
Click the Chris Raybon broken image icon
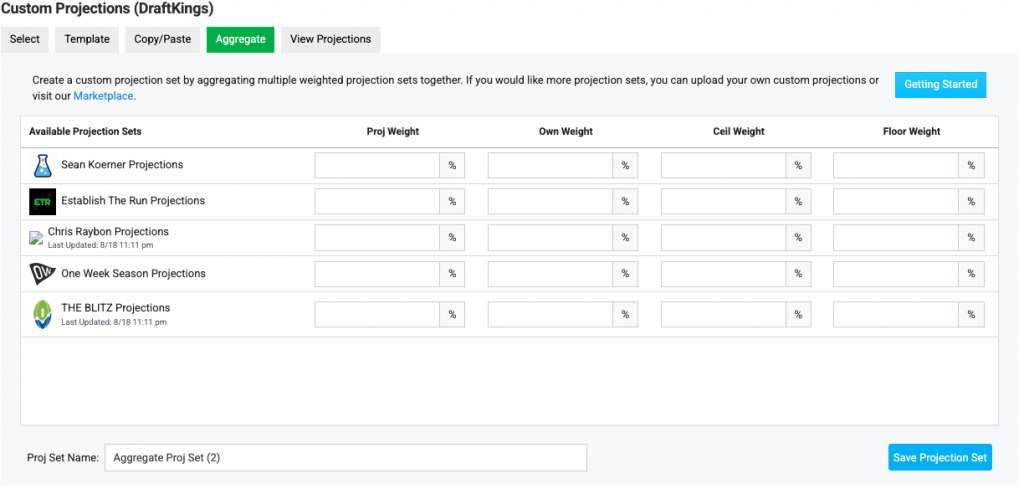[36, 238]
